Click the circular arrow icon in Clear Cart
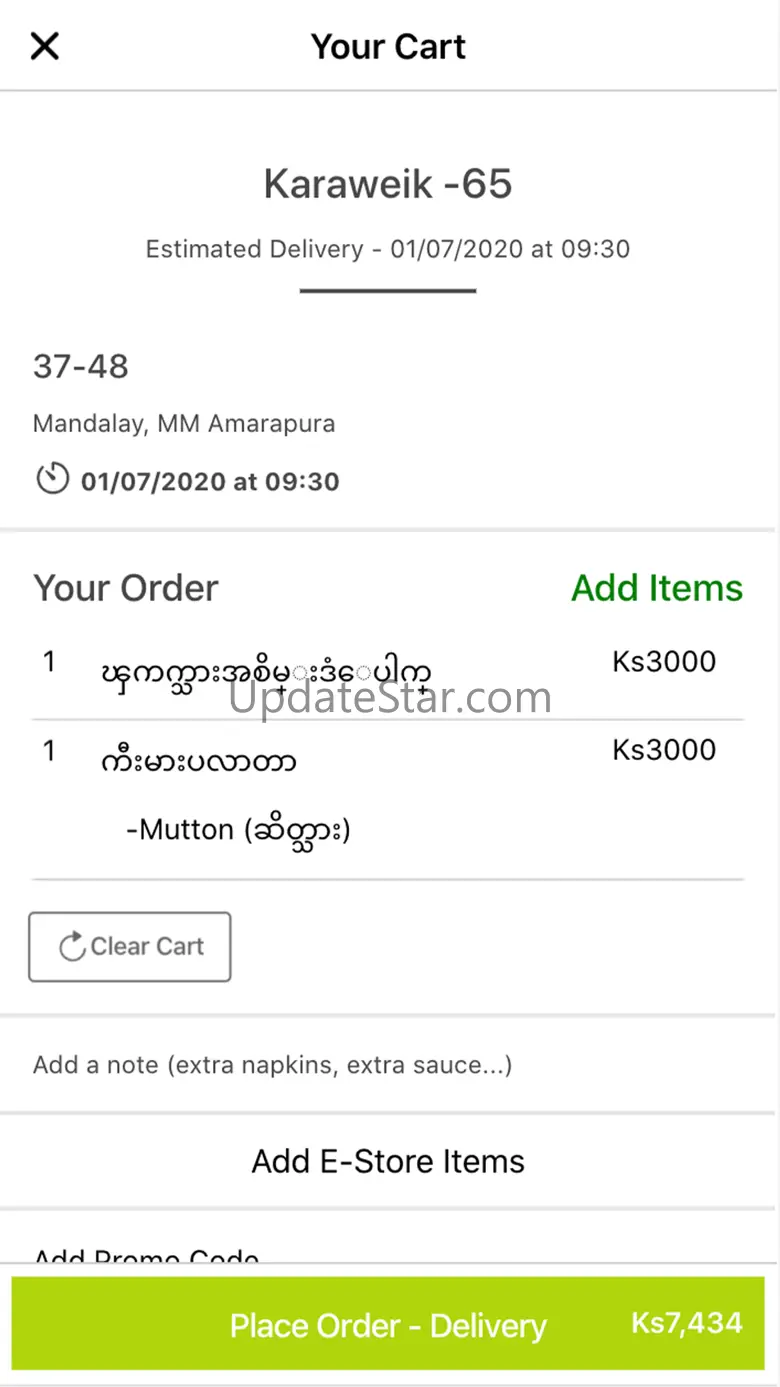The width and height of the screenshot is (780, 1387). (72, 947)
